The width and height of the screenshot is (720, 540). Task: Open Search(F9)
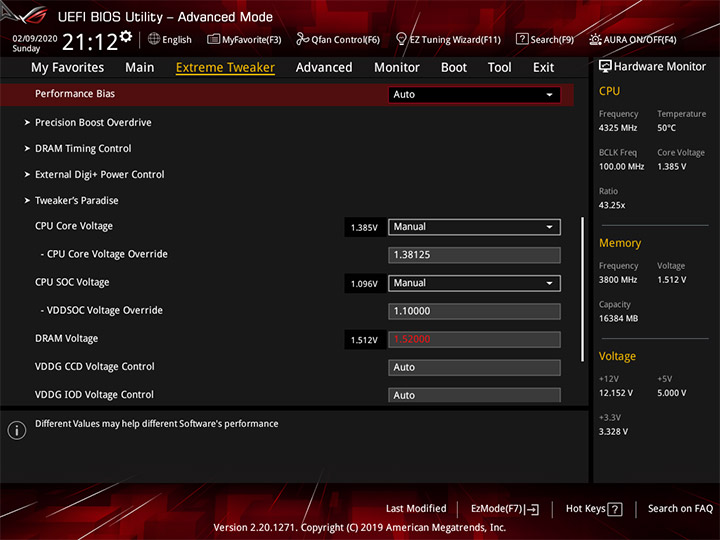(x=545, y=39)
